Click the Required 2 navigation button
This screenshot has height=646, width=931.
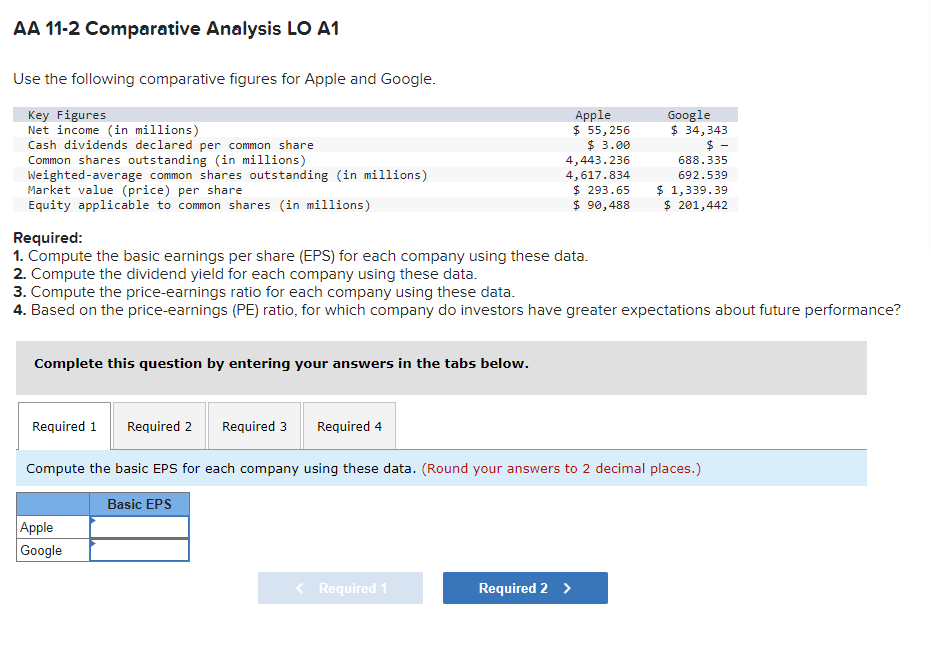(524, 588)
